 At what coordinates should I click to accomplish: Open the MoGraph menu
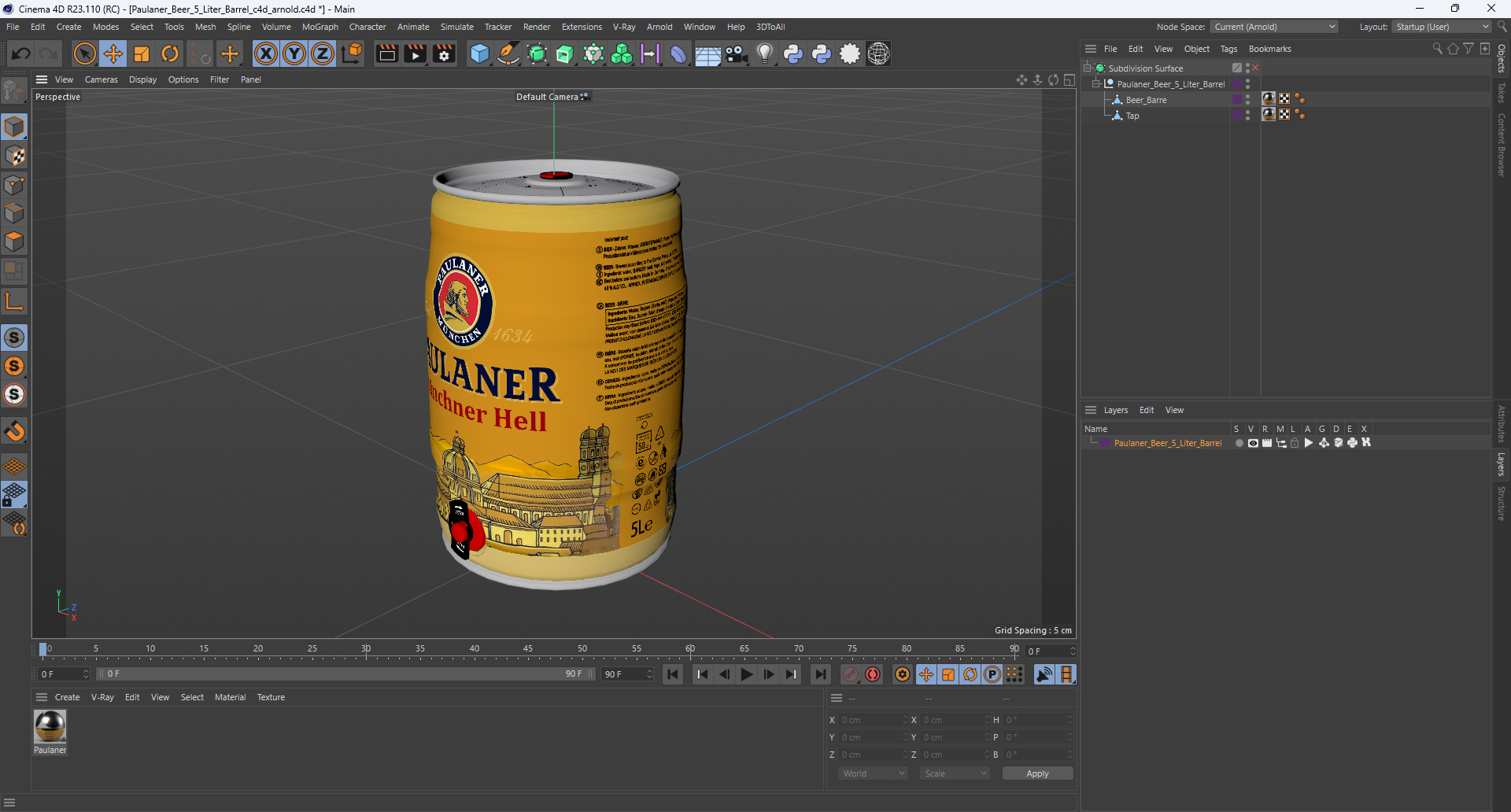pyautogui.click(x=320, y=27)
